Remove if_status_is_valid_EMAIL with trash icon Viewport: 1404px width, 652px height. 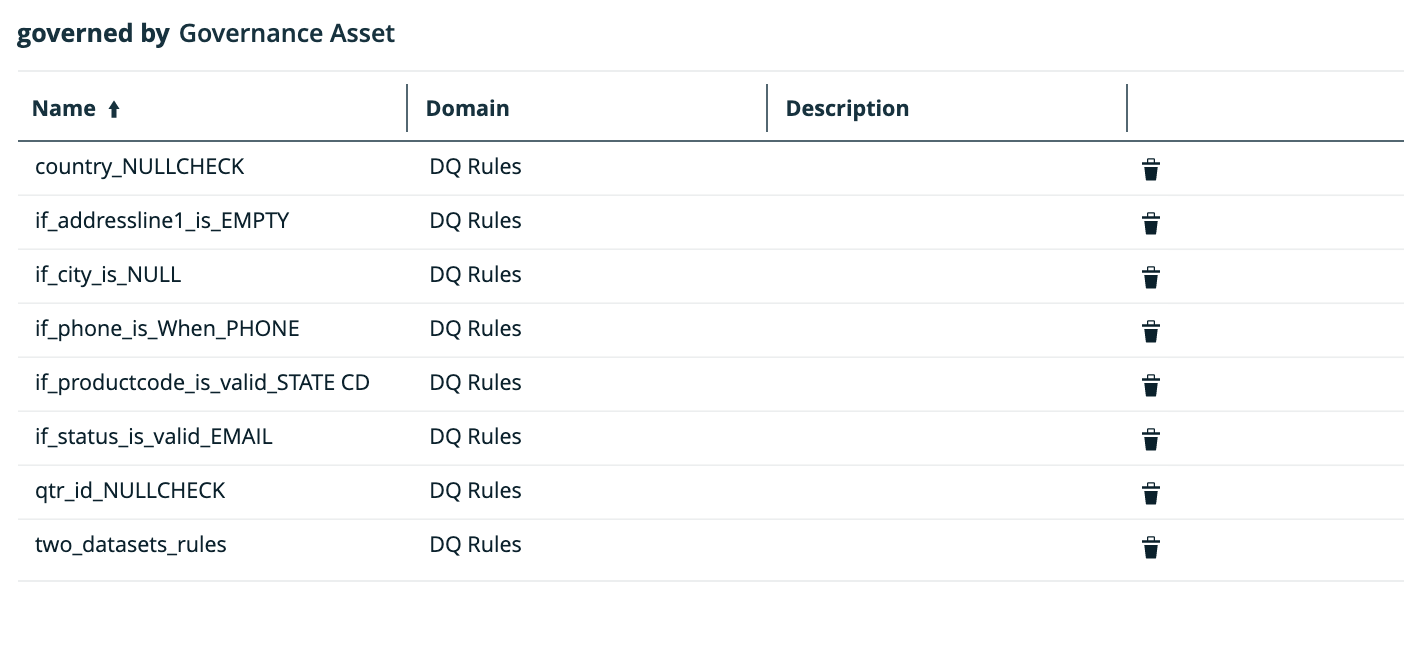coord(1151,439)
